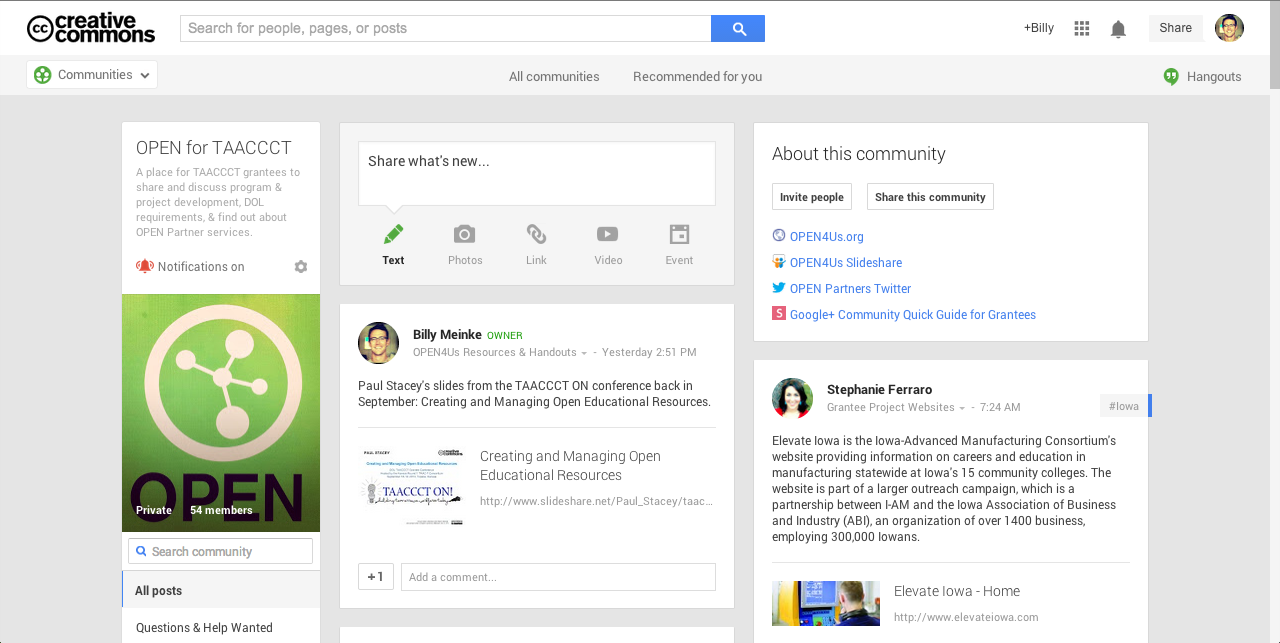Open the profile avatar at top right
The image size is (1280, 643).
click(1229, 28)
